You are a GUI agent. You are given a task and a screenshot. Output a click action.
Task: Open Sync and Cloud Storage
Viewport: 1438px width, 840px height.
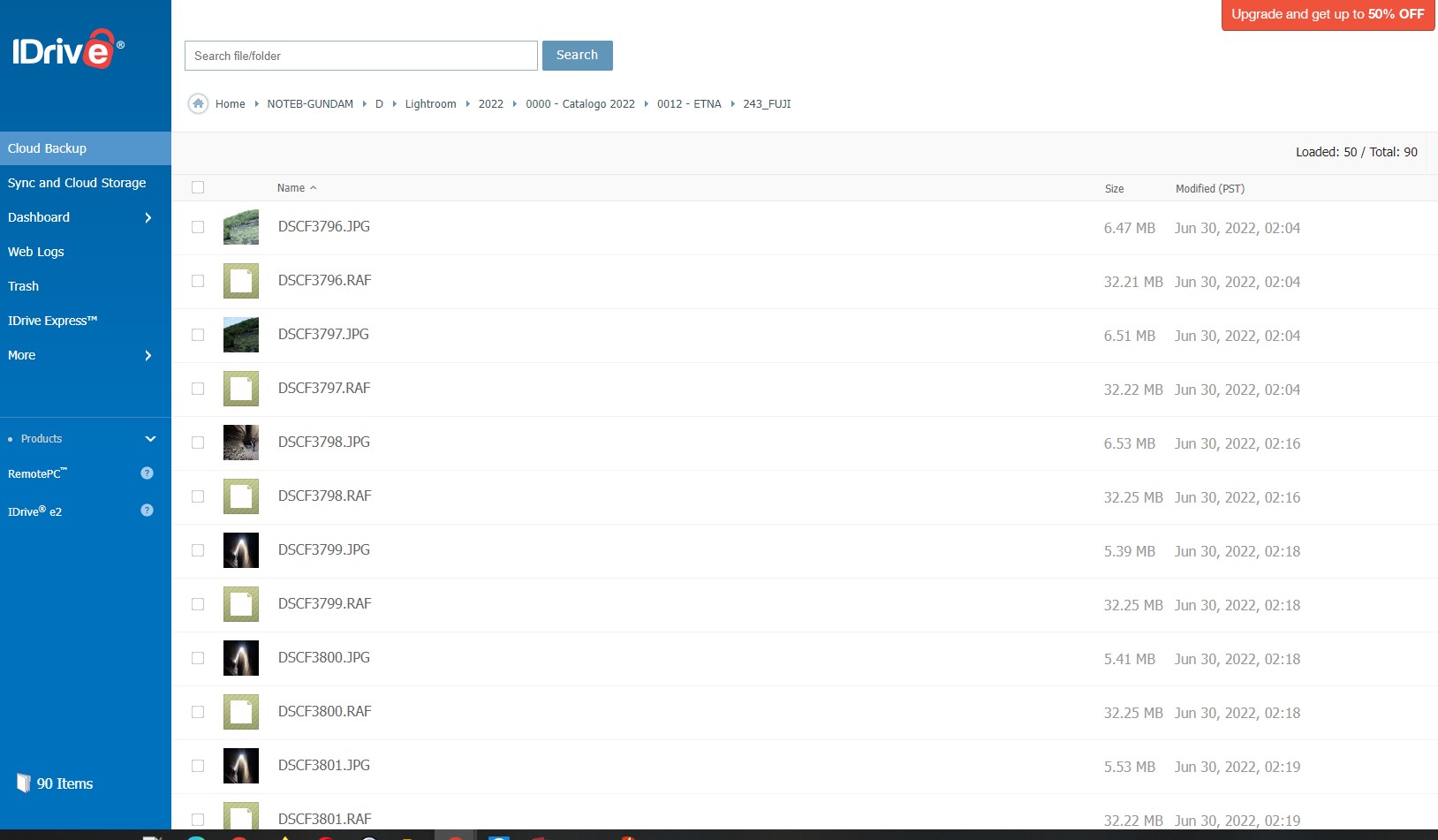(77, 183)
